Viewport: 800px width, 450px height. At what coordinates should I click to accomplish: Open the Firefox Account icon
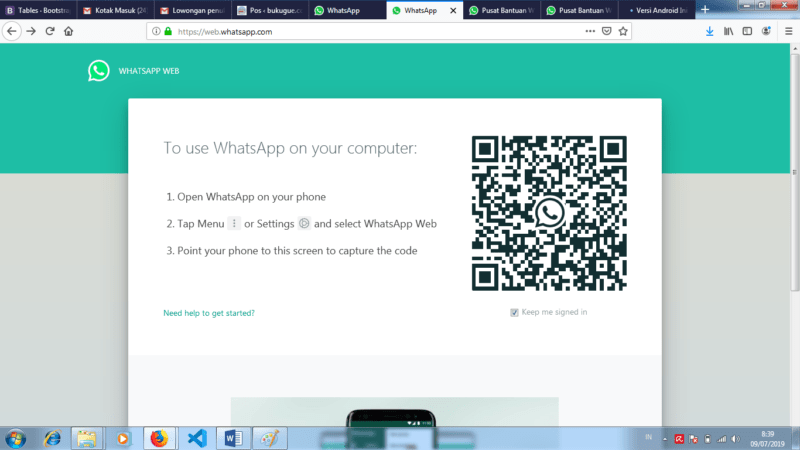point(766,31)
